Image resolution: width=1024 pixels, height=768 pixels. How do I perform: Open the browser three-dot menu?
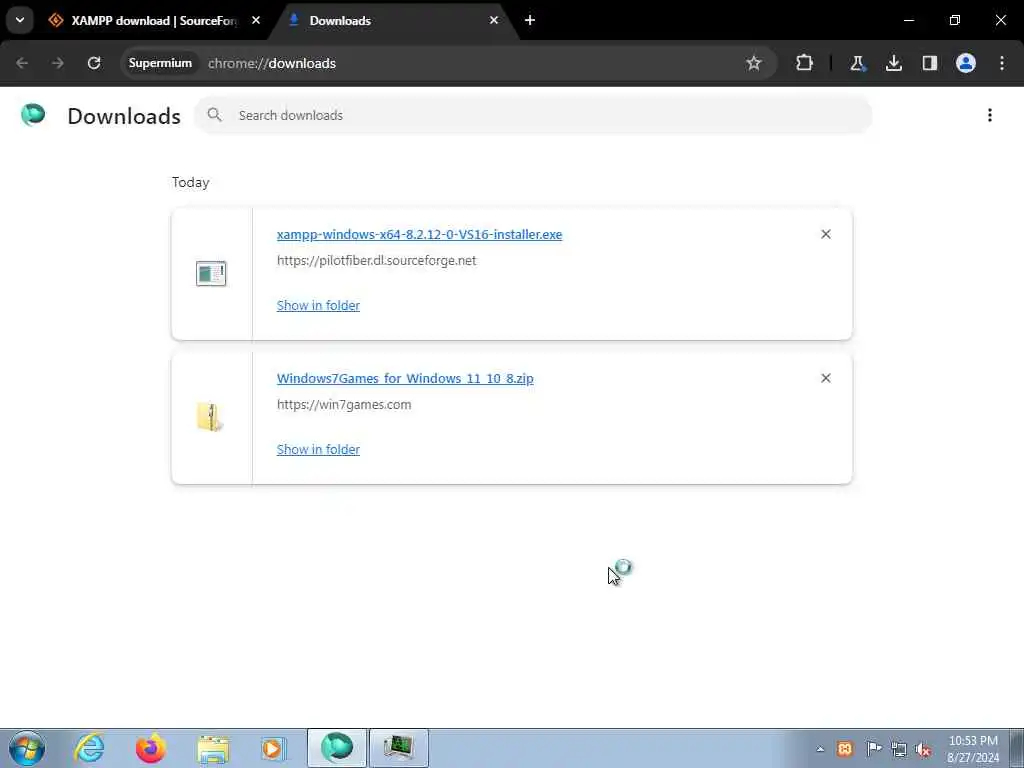tap(1002, 63)
